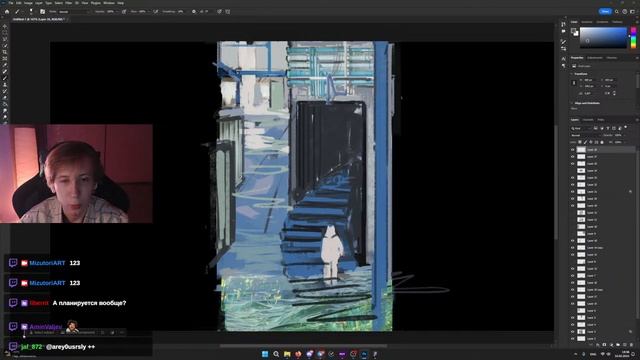Delete layer trash icon

[x=631, y=344]
